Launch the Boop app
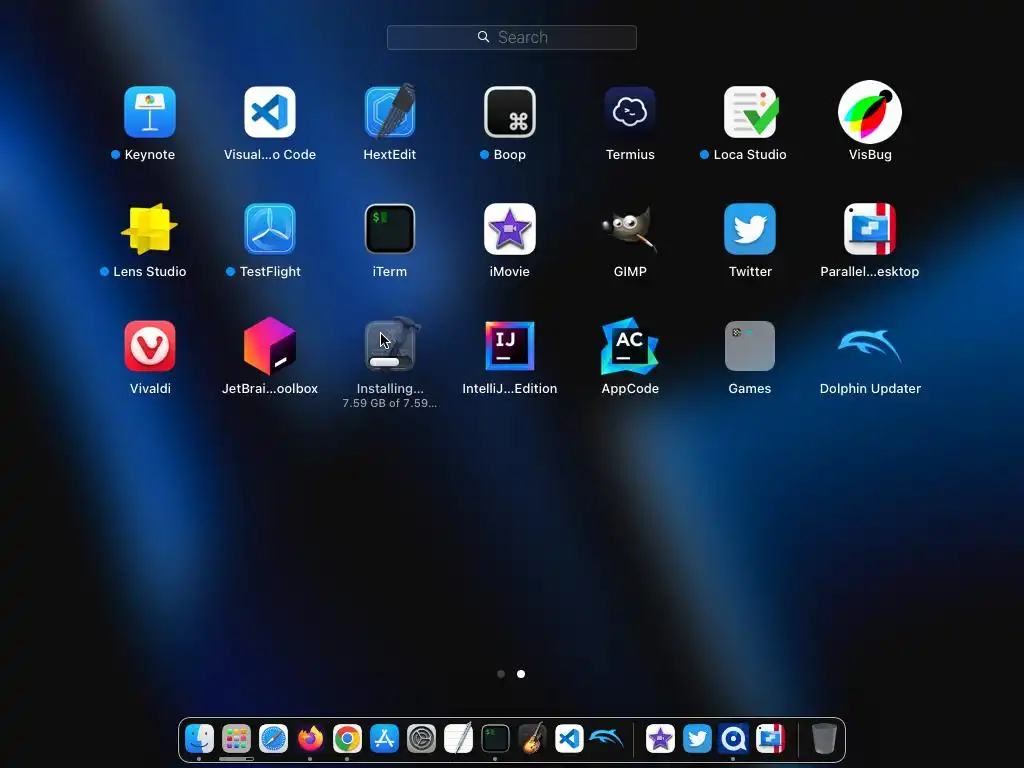1024x768 pixels. point(510,112)
